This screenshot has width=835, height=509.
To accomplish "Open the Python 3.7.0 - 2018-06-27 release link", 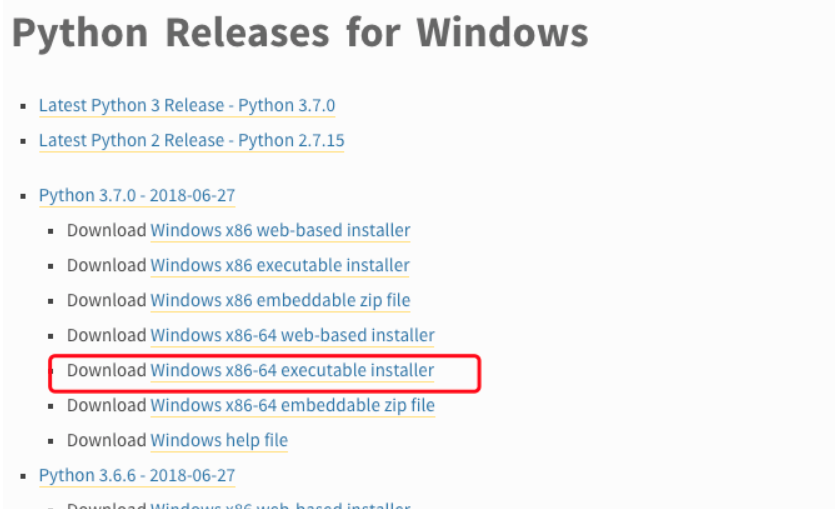I will [x=137, y=195].
